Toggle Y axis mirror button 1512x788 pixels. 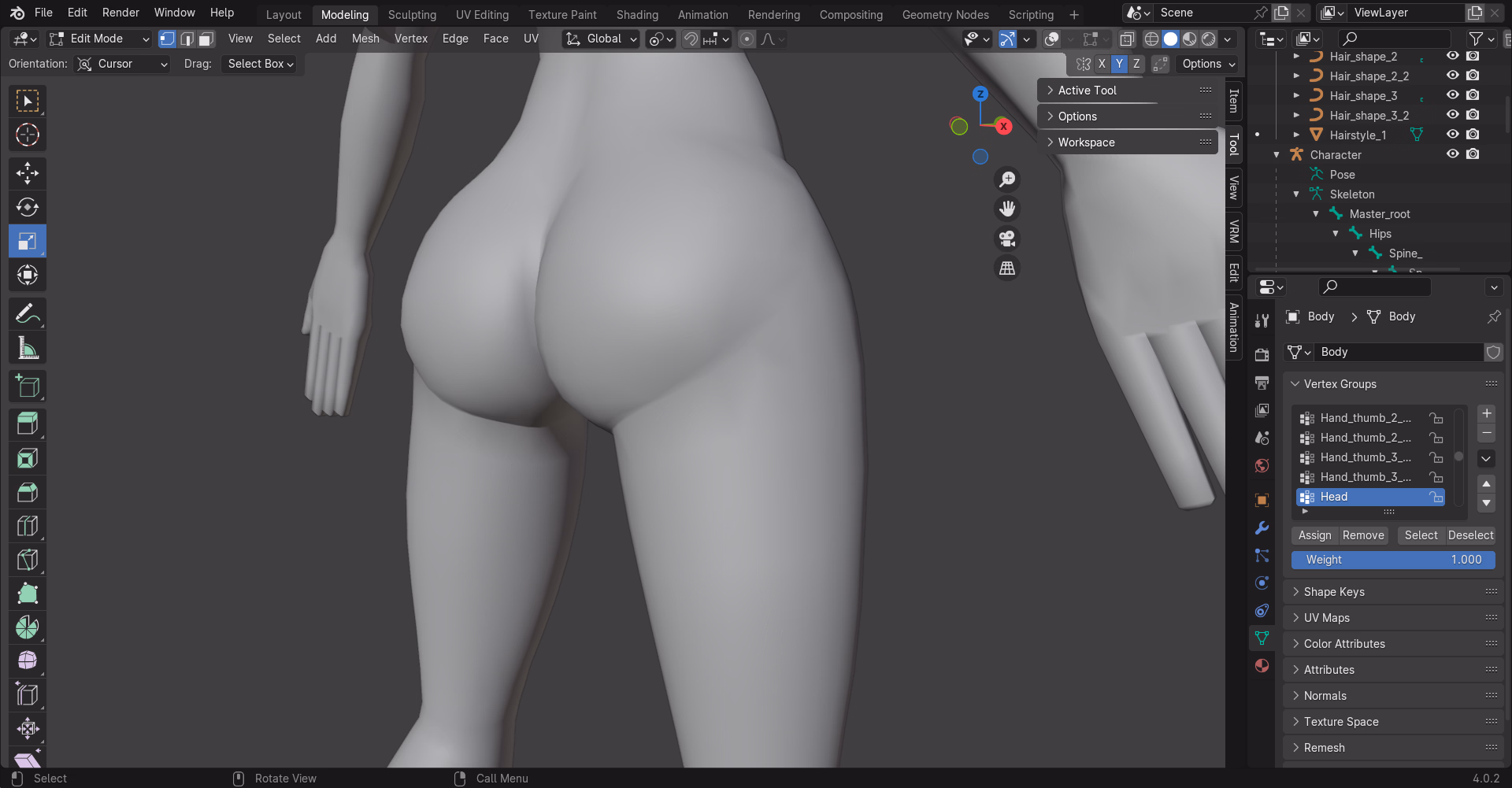(1119, 64)
